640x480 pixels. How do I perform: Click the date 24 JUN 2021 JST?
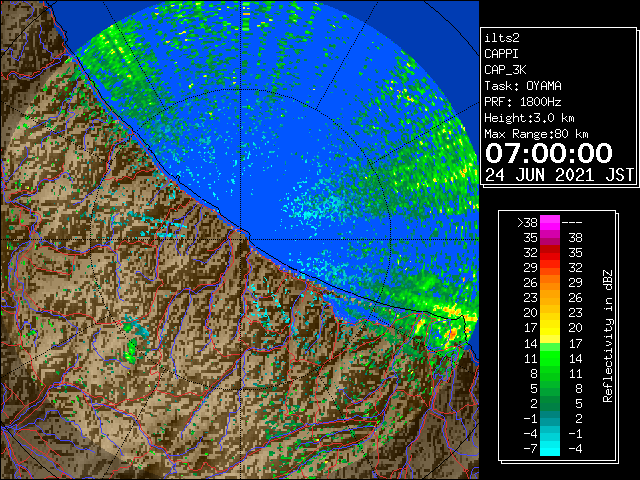[x=559, y=175]
